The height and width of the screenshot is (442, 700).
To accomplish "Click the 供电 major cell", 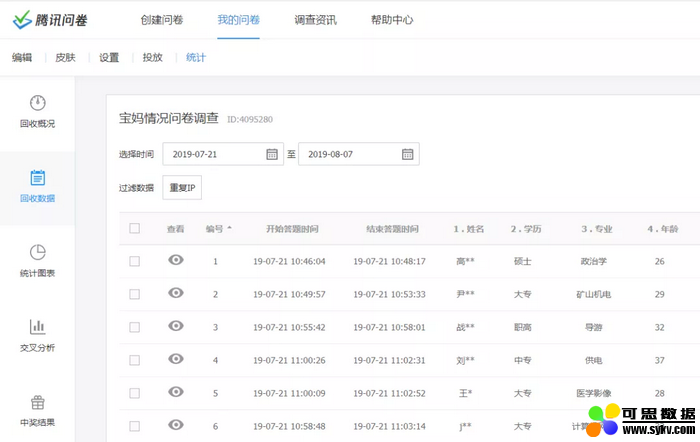I will (x=594, y=360).
